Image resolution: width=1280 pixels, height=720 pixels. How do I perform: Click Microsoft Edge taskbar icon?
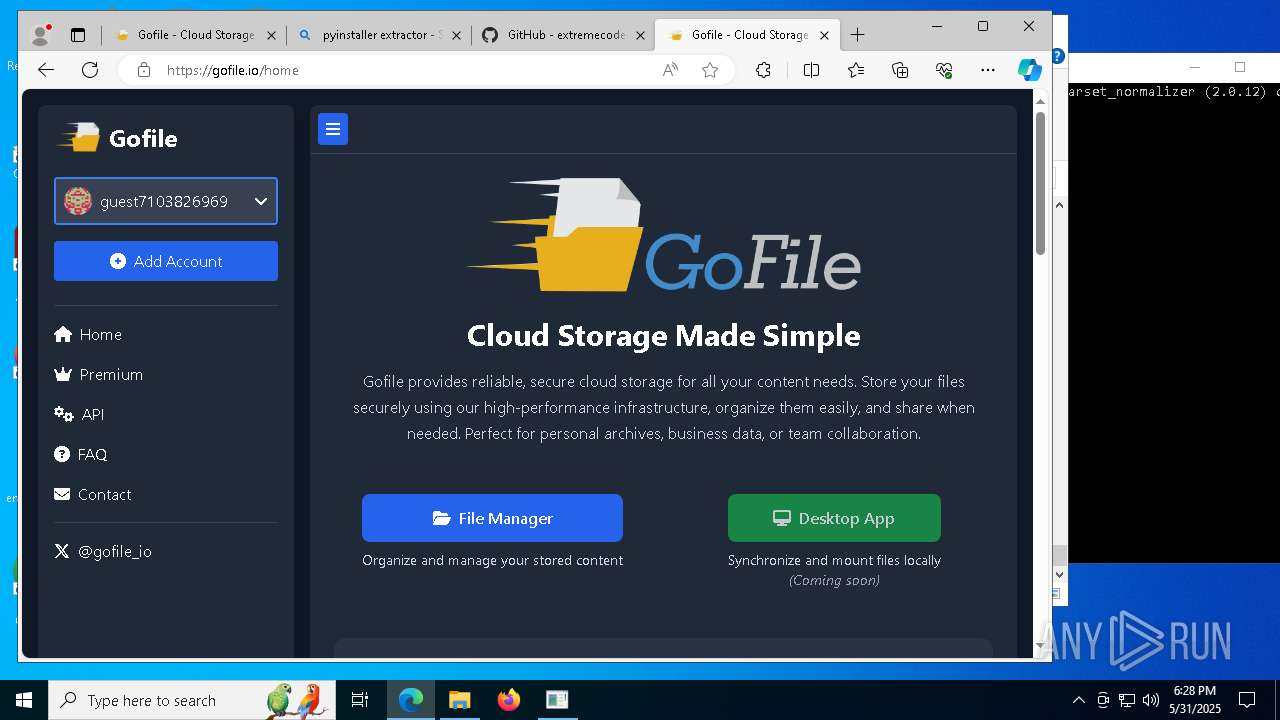[411, 700]
